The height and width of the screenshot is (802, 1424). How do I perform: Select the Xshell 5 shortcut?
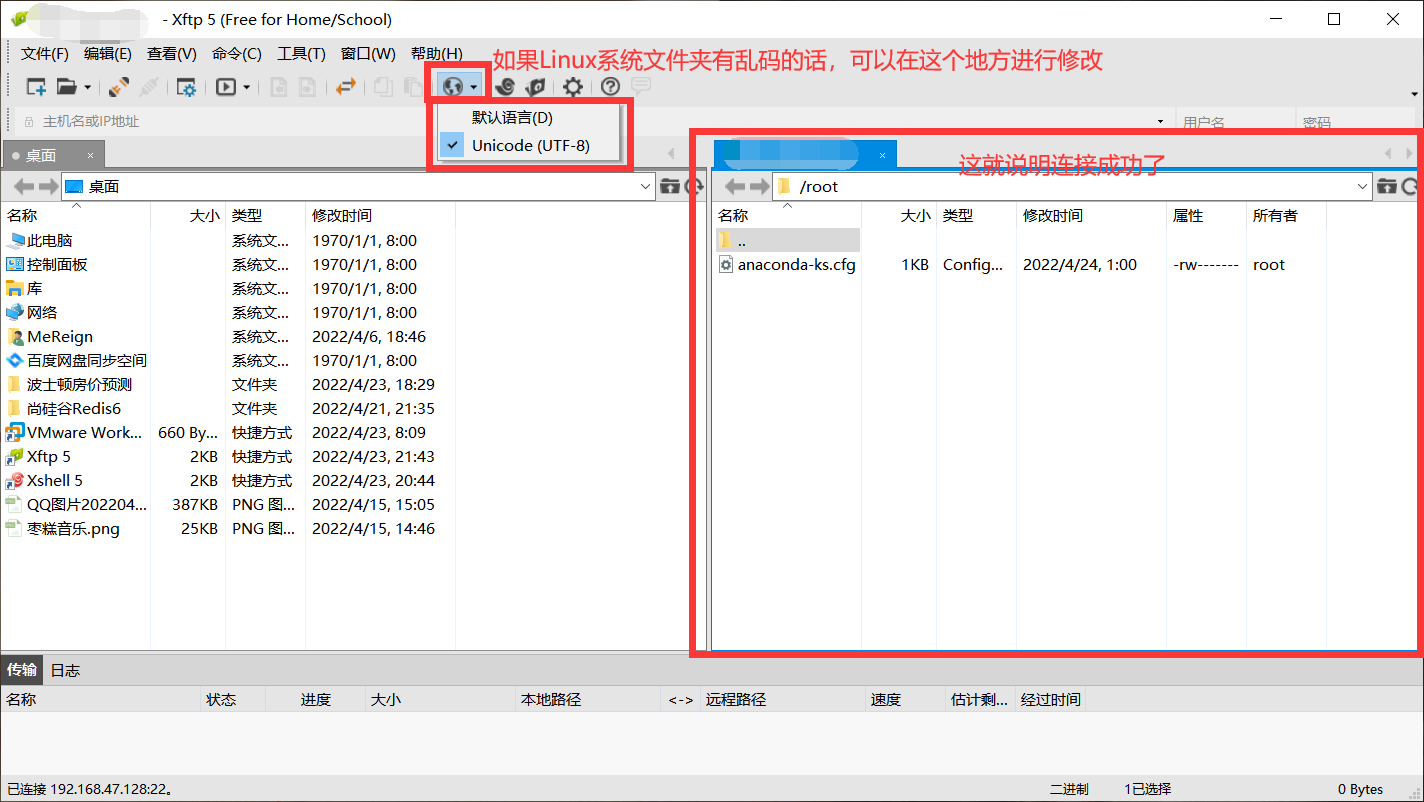coord(55,480)
